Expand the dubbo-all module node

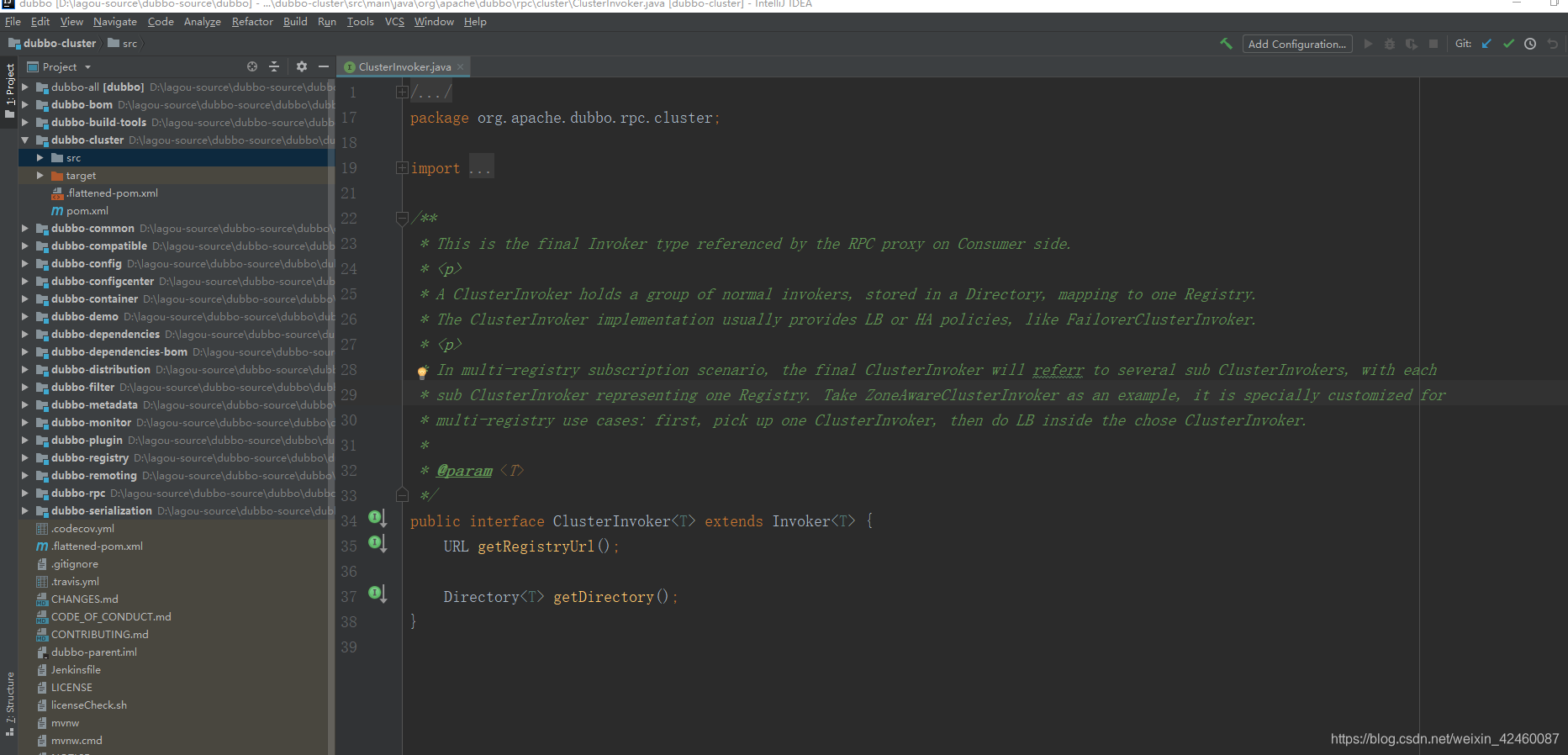pyautogui.click(x=25, y=87)
